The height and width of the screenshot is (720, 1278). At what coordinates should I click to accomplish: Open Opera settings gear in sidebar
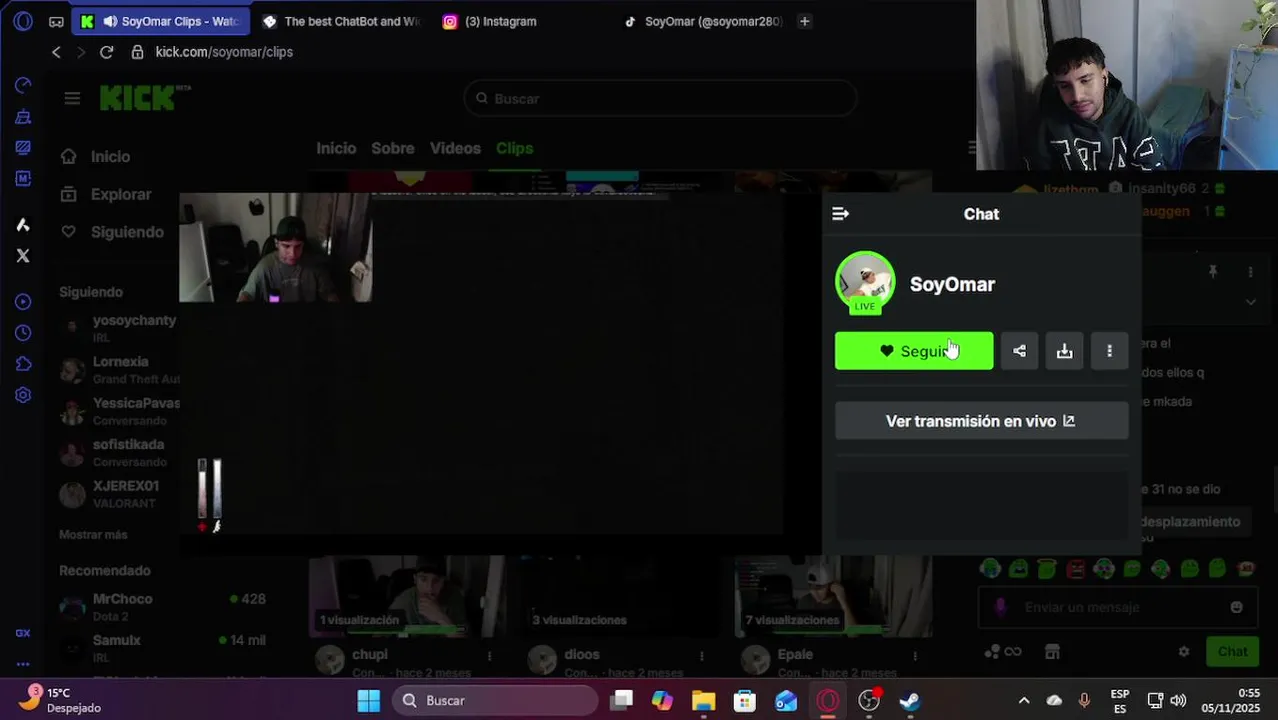pyautogui.click(x=23, y=395)
